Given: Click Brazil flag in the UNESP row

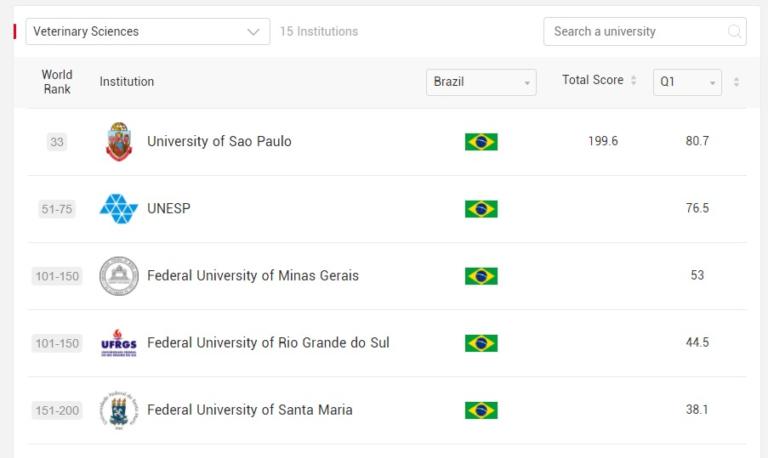Looking at the screenshot, I should pyautogui.click(x=481, y=209).
